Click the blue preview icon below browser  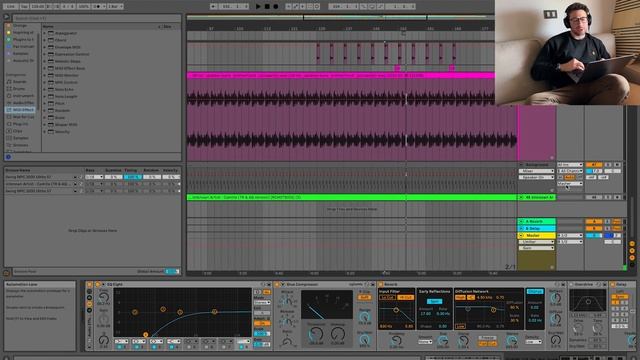pos(8,157)
